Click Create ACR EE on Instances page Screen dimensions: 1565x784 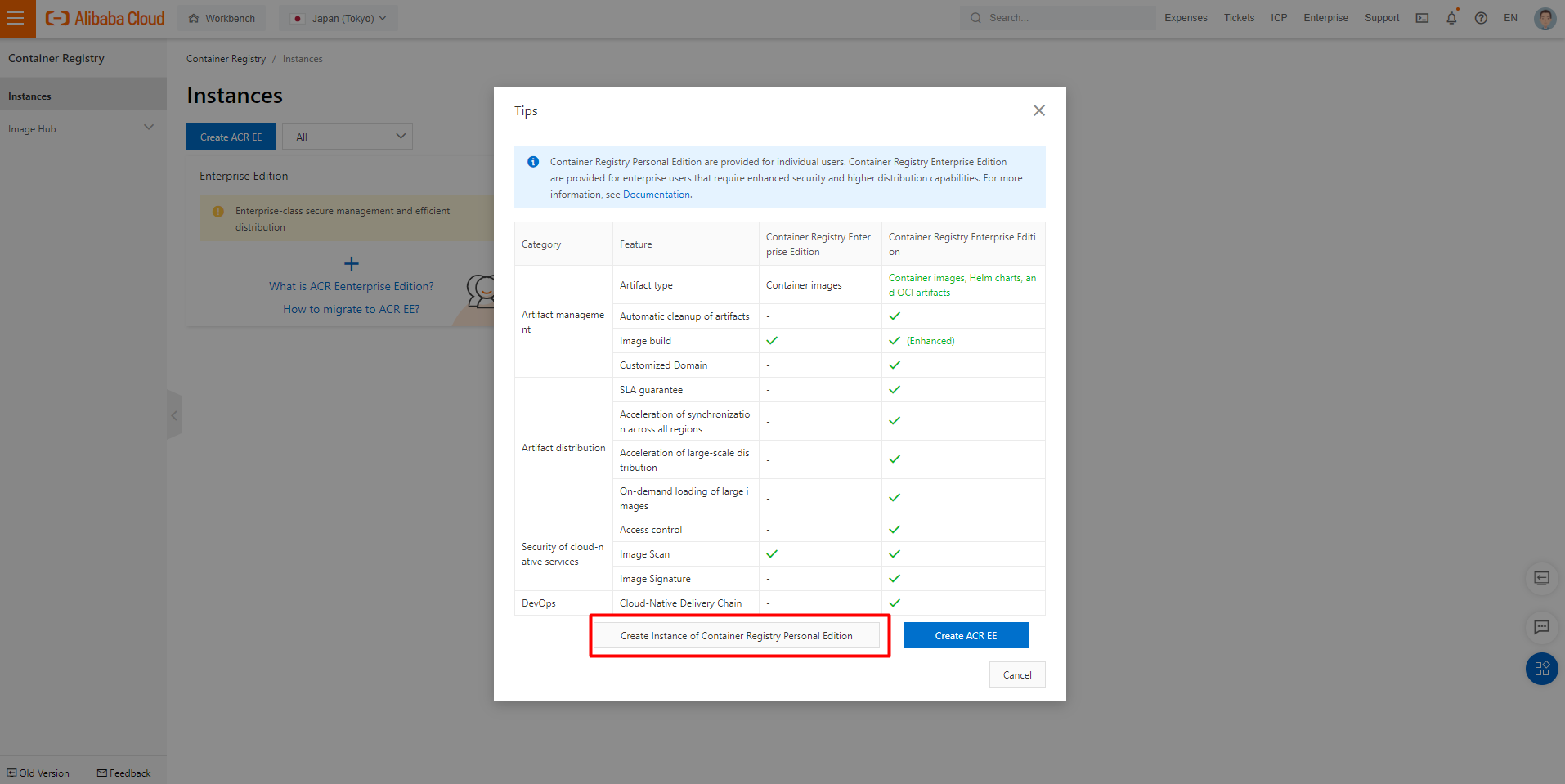[x=231, y=137]
